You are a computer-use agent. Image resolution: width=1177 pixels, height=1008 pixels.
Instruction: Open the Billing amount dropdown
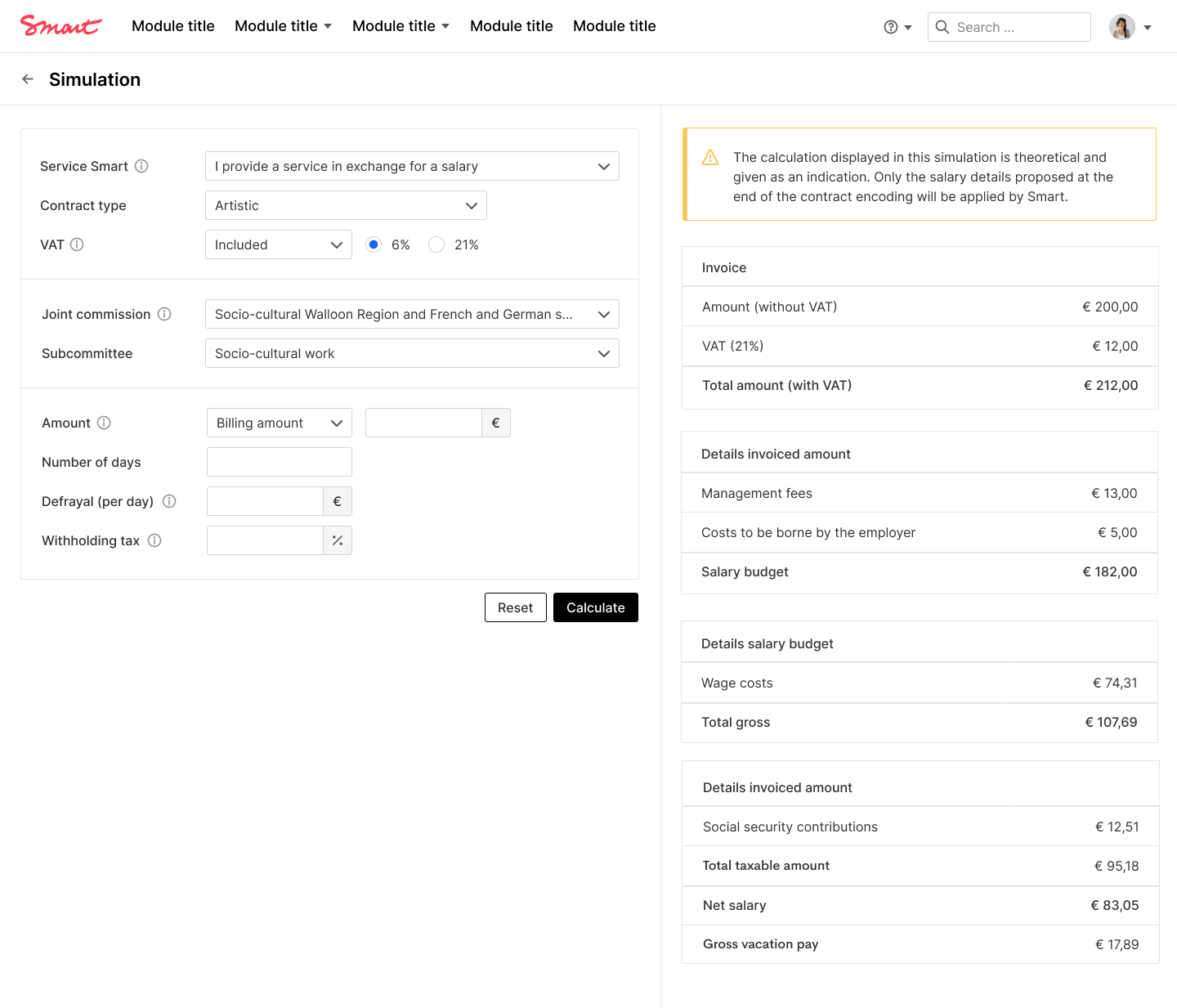pos(280,423)
